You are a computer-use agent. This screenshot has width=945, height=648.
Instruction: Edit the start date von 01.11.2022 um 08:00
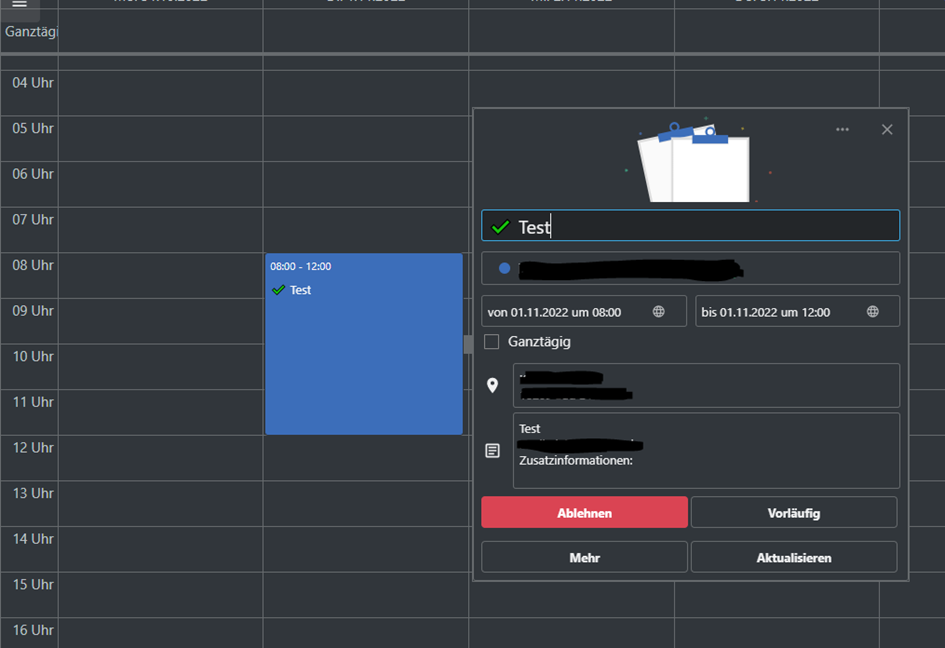tap(583, 312)
